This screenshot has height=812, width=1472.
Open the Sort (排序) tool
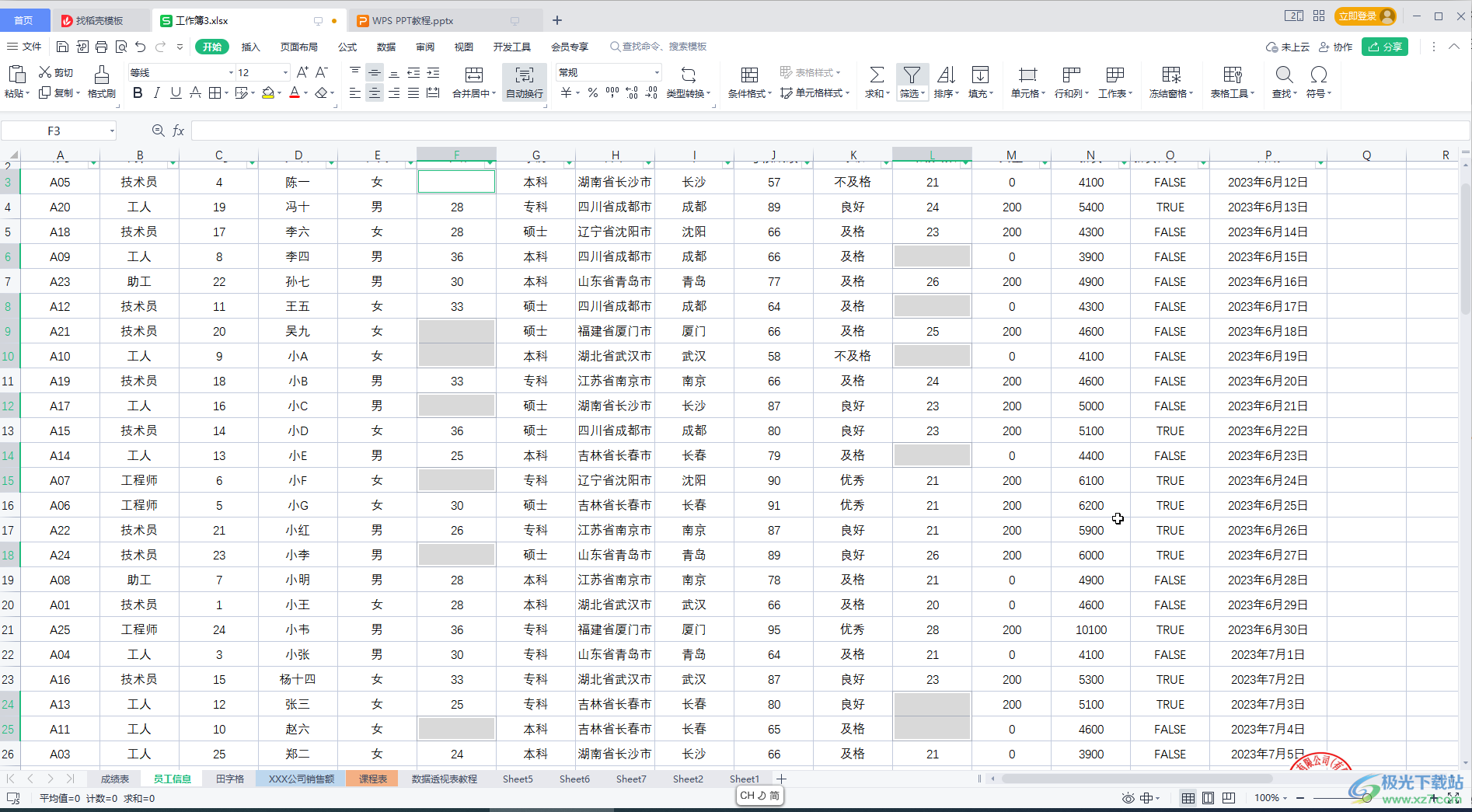[x=946, y=82]
